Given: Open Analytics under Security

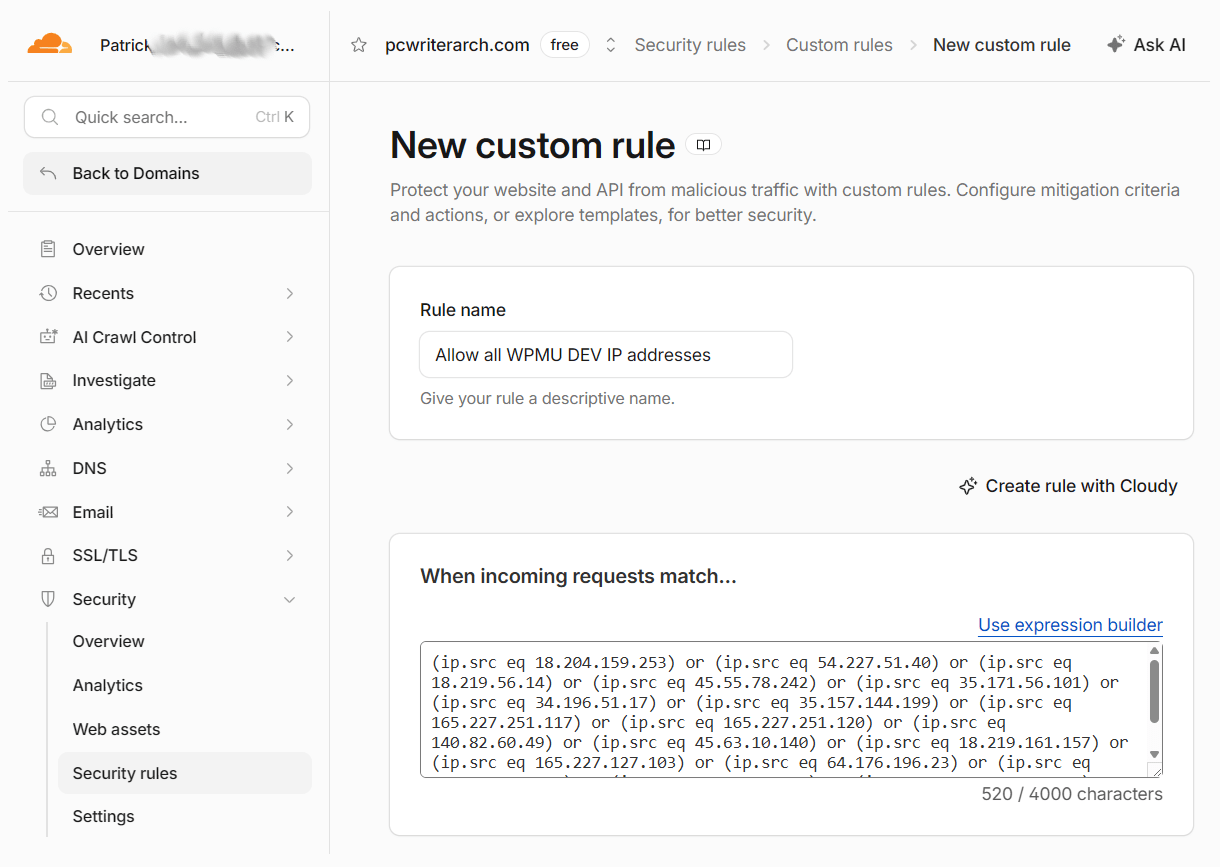Looking at the screenshot, I should 185,685.
